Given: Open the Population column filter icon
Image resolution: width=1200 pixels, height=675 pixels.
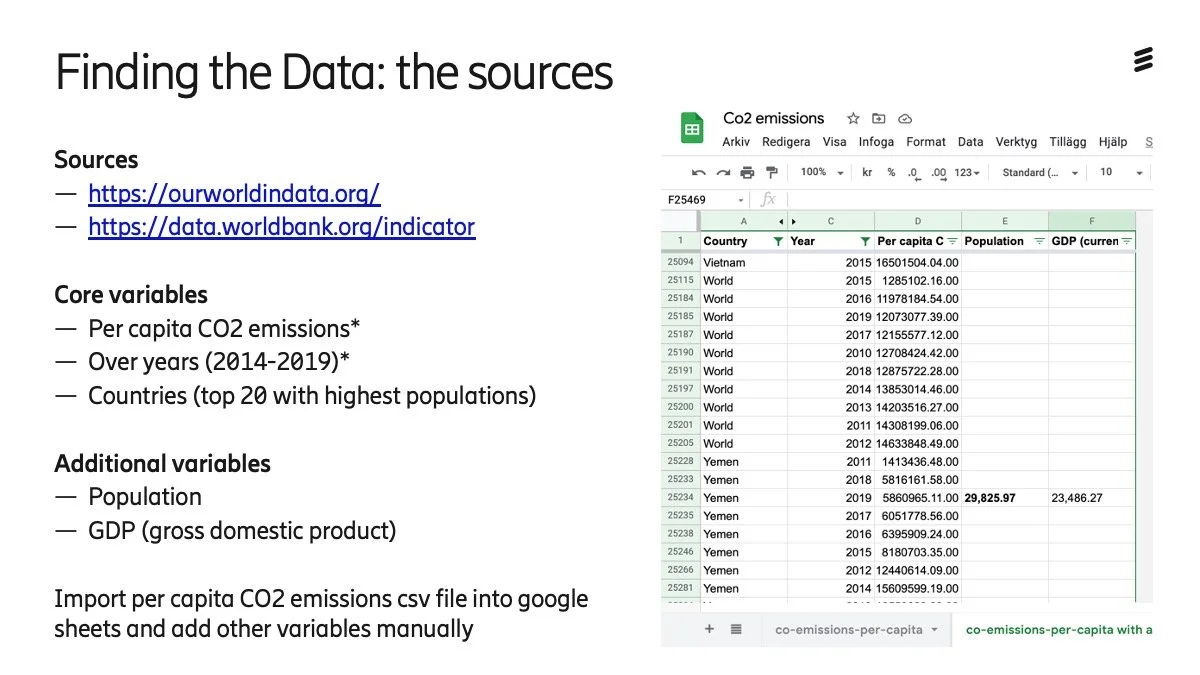Looking at the screenshot, I should 1040,241.
